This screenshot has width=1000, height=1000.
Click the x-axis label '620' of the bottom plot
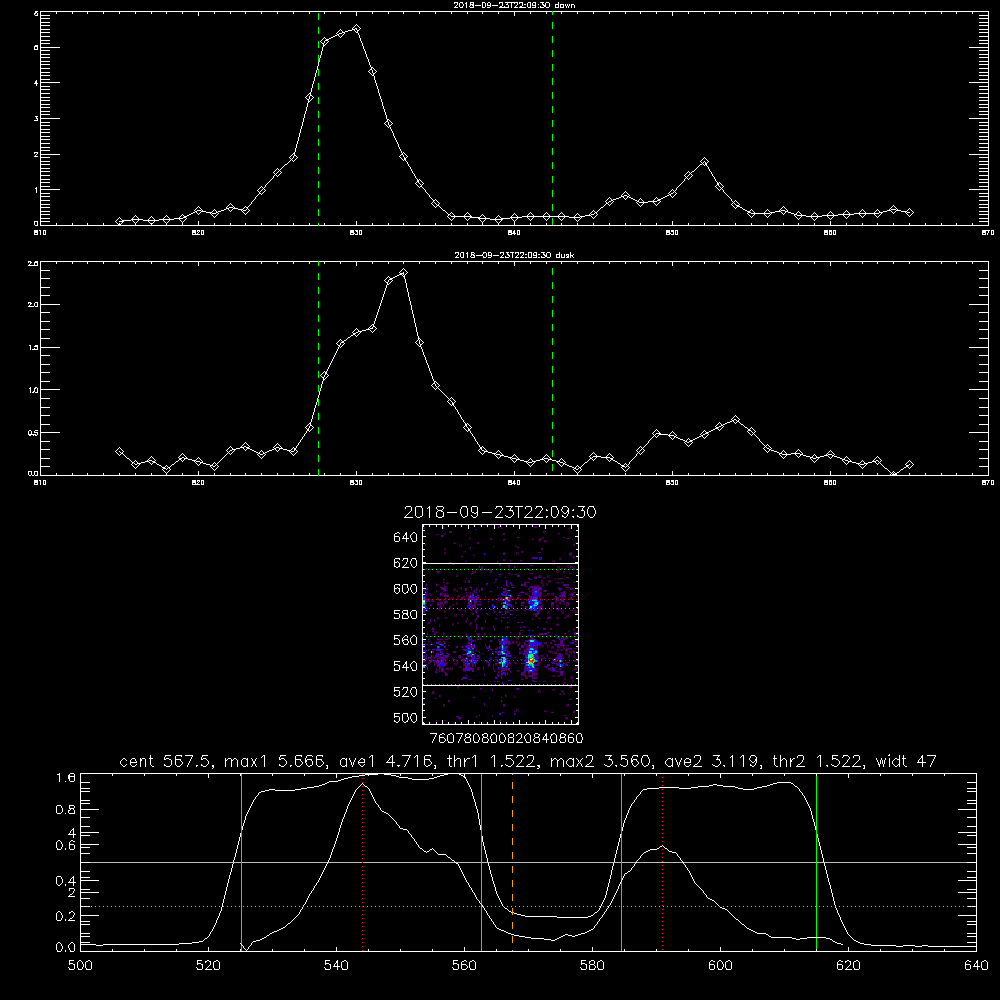pyautogui.click(x=848, y=966)
